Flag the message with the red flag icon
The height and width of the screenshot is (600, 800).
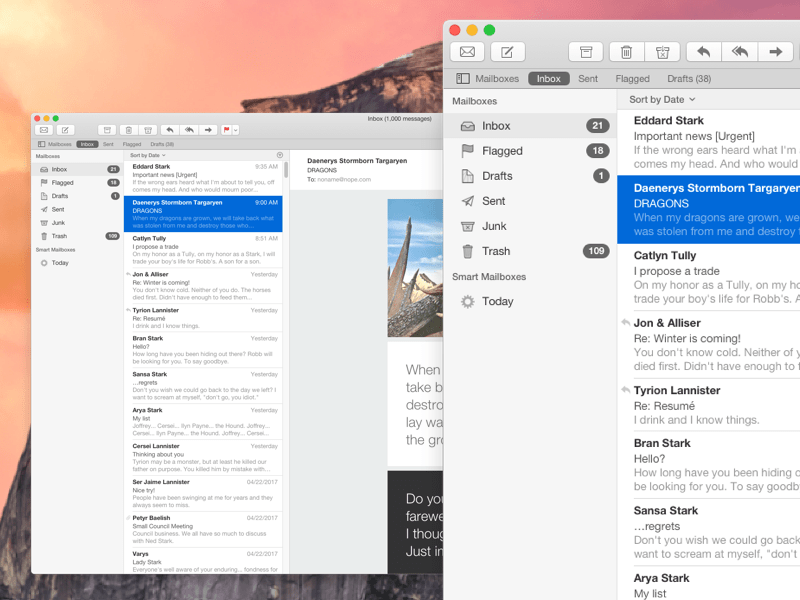[x=226, y=129]
